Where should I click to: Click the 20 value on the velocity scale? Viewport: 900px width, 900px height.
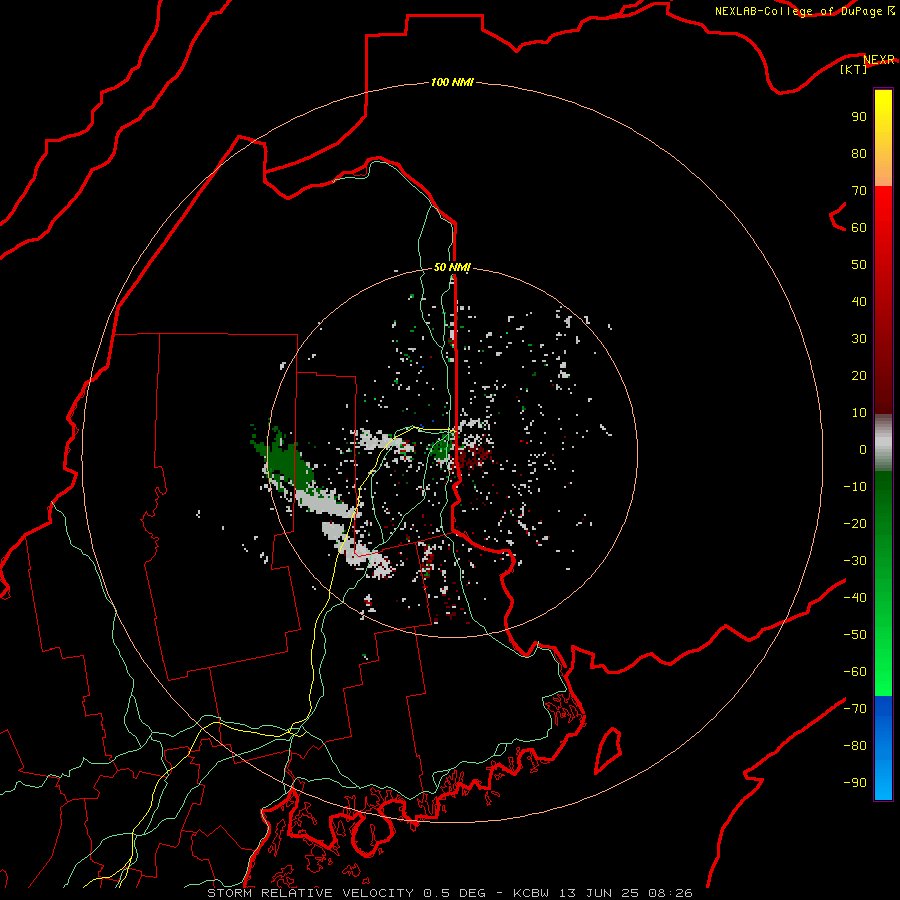[x=859, y=375]
